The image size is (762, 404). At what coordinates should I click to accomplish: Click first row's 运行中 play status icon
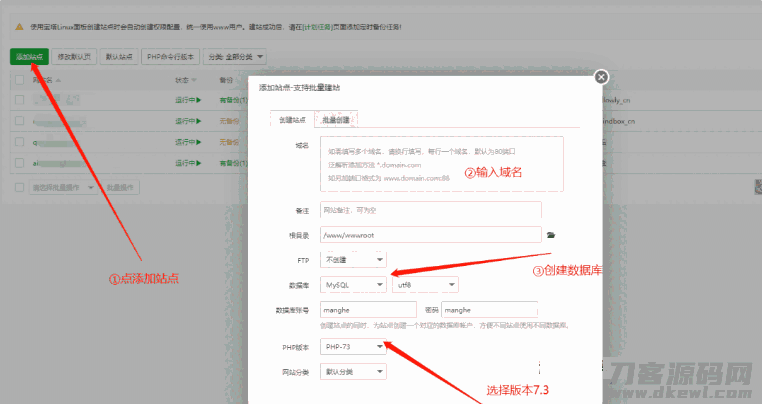199,100
